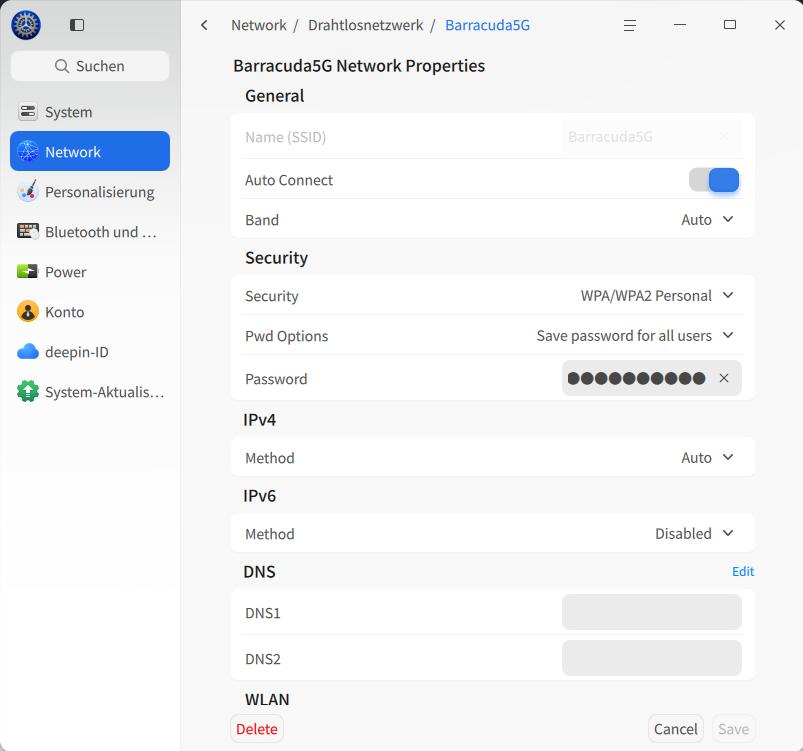This screenshot has width=803, height=751.
Task: Click the magnifier icon in Suchen box
Action: click(61, 66)
